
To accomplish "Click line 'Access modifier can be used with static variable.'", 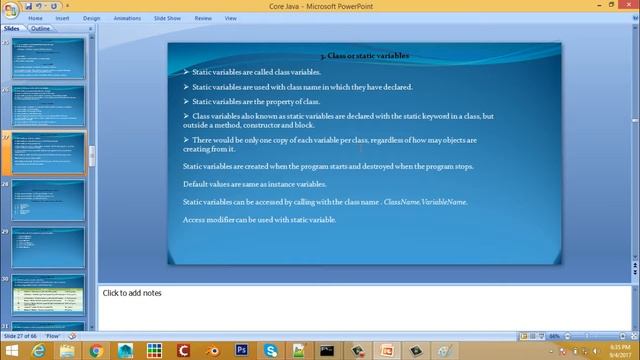I will coord(260,220).
